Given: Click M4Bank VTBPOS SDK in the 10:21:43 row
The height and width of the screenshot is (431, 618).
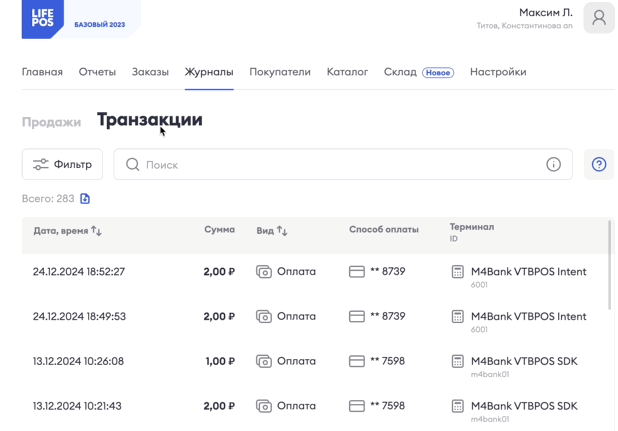Looking at the screenshot, I should pos(524,406).
